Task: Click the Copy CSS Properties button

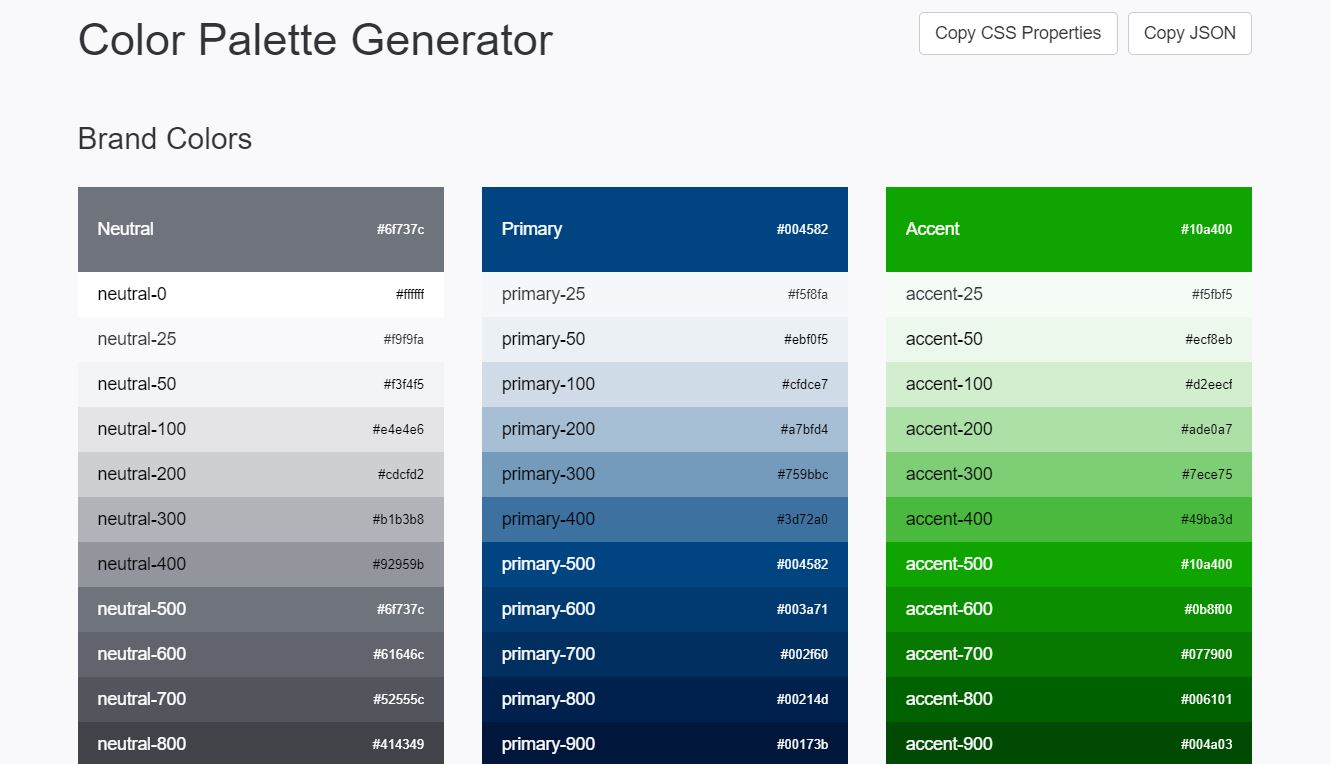Action: [x=1017, y=33]
